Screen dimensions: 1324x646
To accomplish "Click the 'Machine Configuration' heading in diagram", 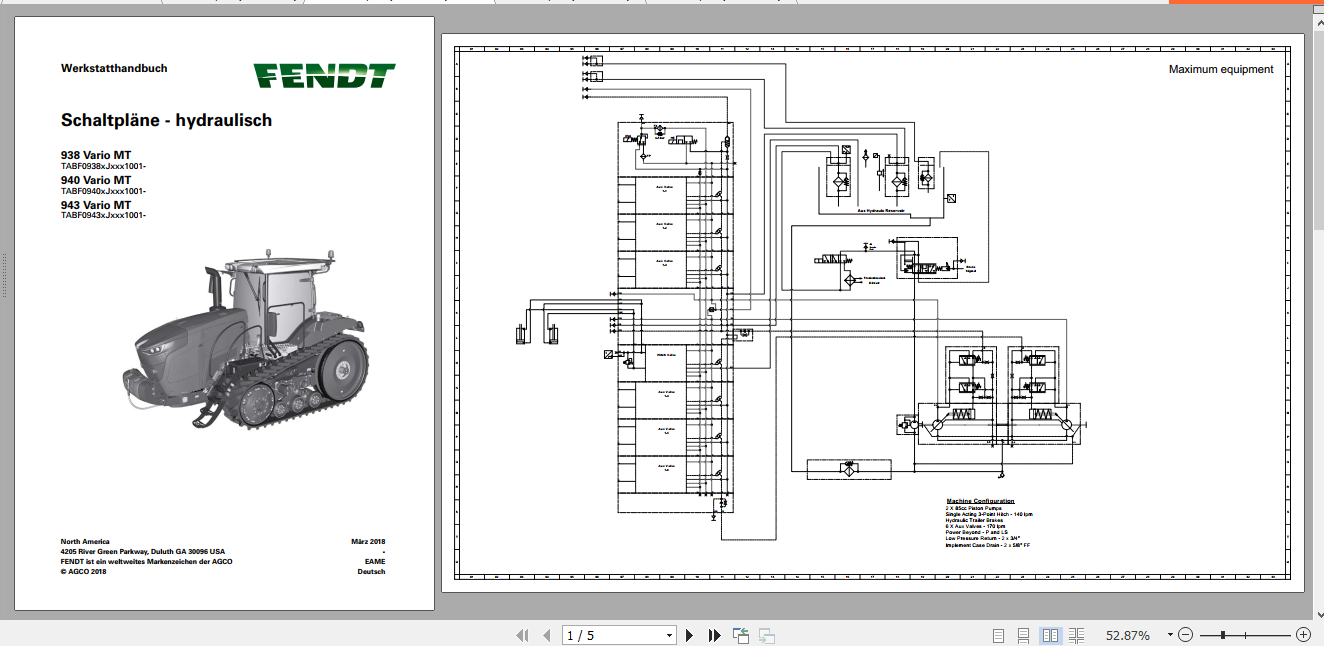I will [980, 501].
